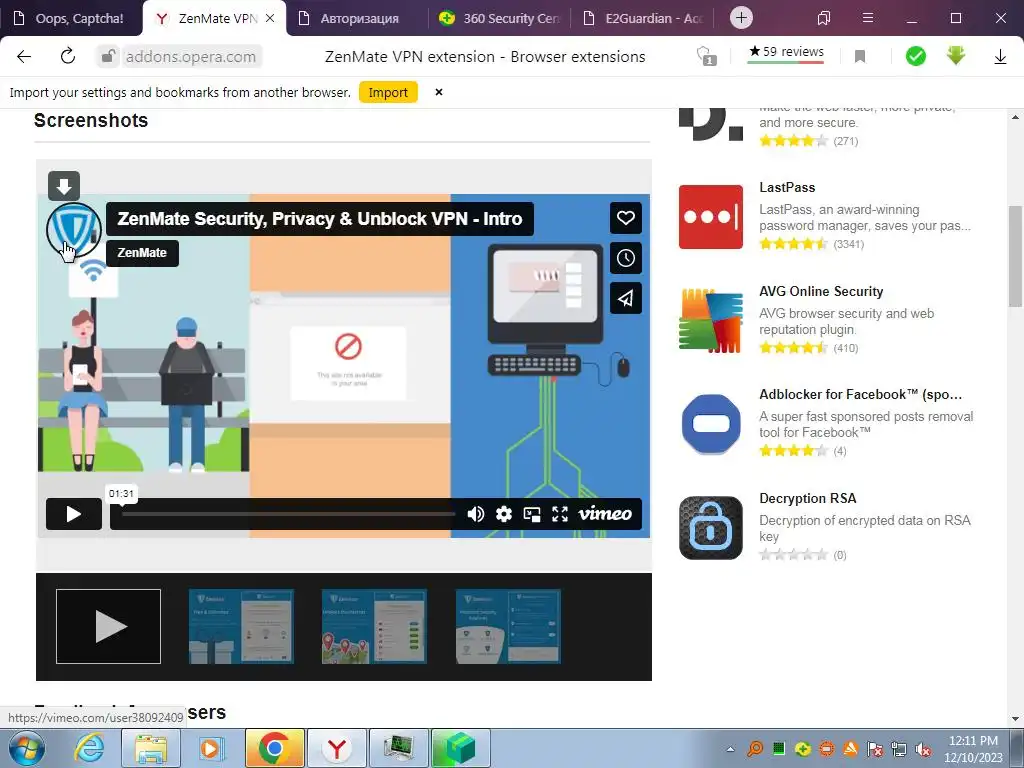Click the unlocked padlock site info icon

108,57
